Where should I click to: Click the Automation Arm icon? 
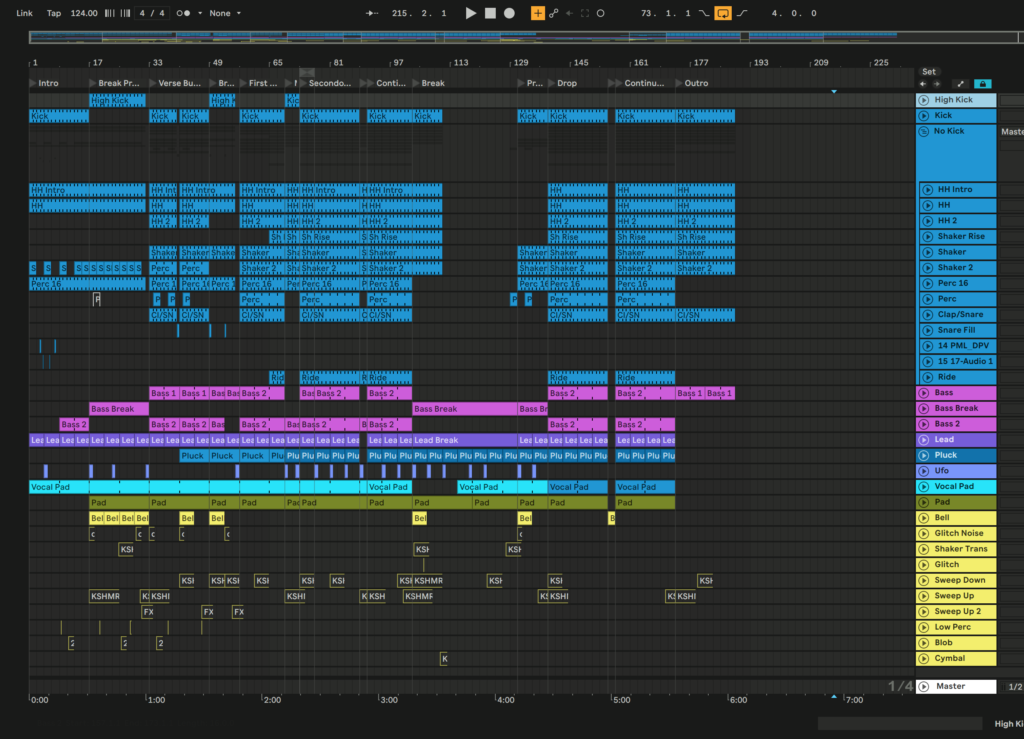(x=554, y=13)
